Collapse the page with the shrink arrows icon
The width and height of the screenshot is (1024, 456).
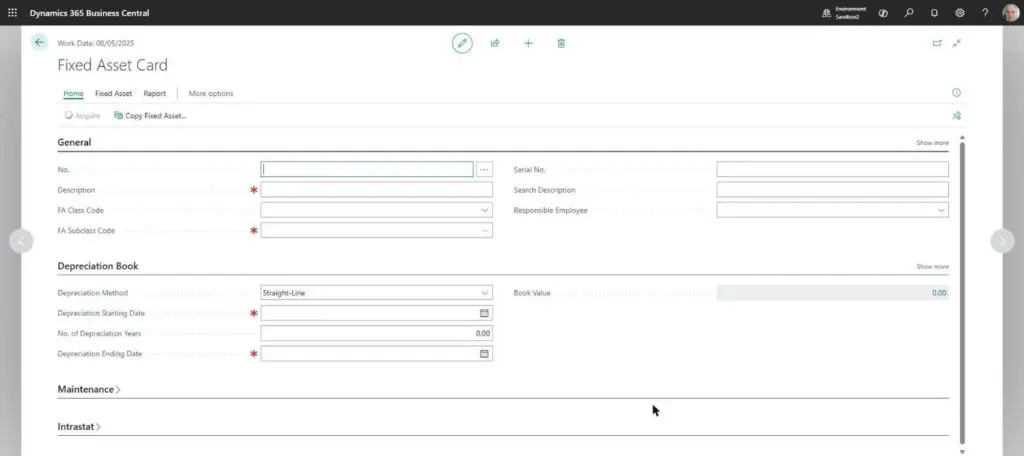[x=957, y=43]
